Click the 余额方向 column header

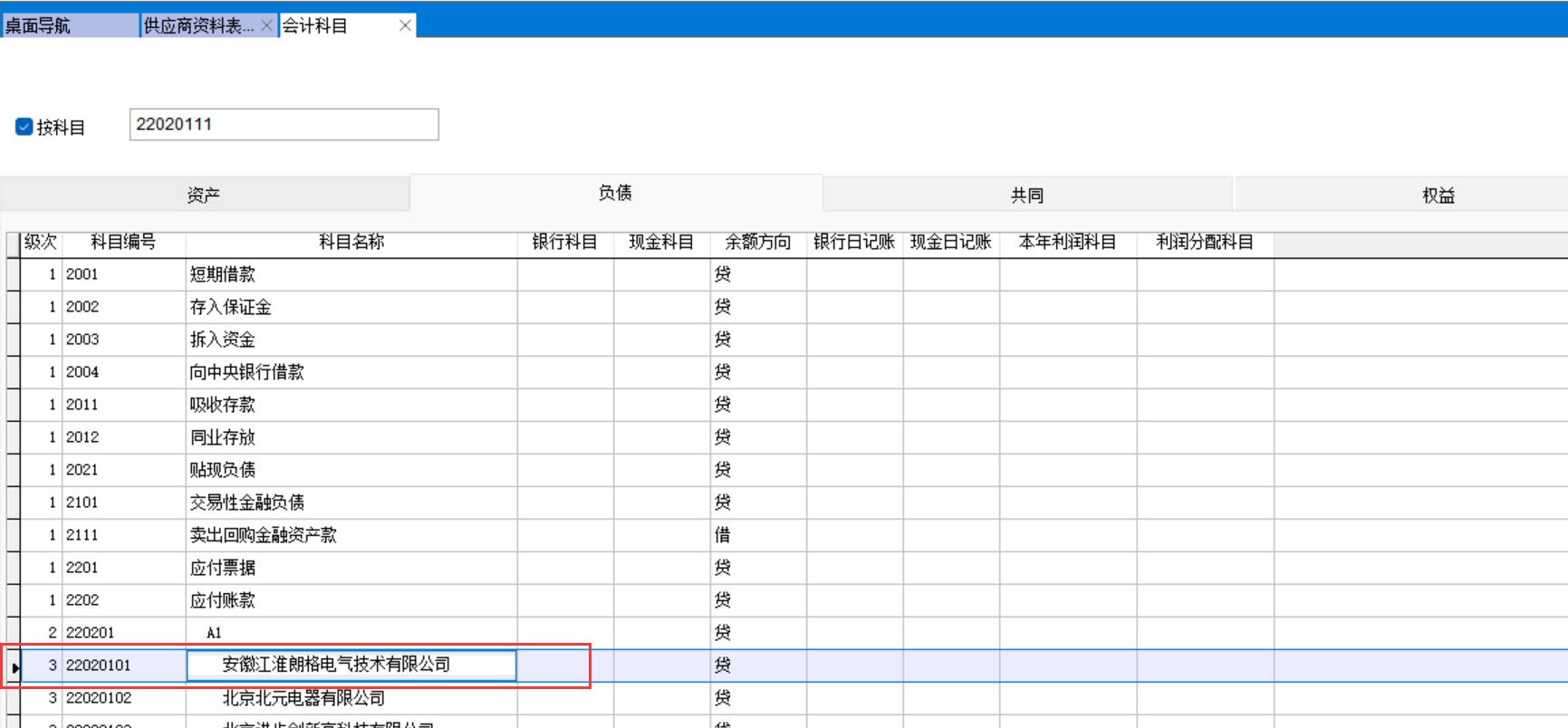point(757,243)
